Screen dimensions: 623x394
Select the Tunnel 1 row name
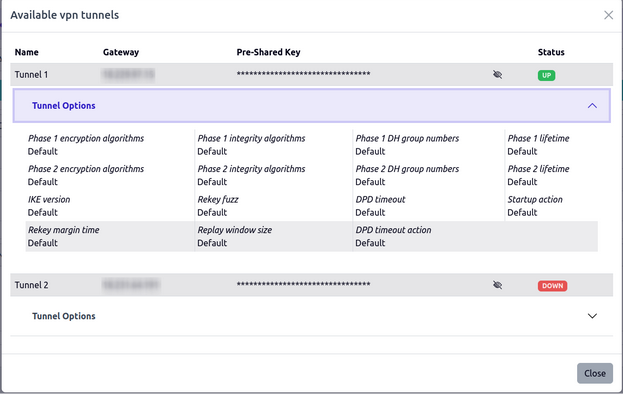pos(31,75)
